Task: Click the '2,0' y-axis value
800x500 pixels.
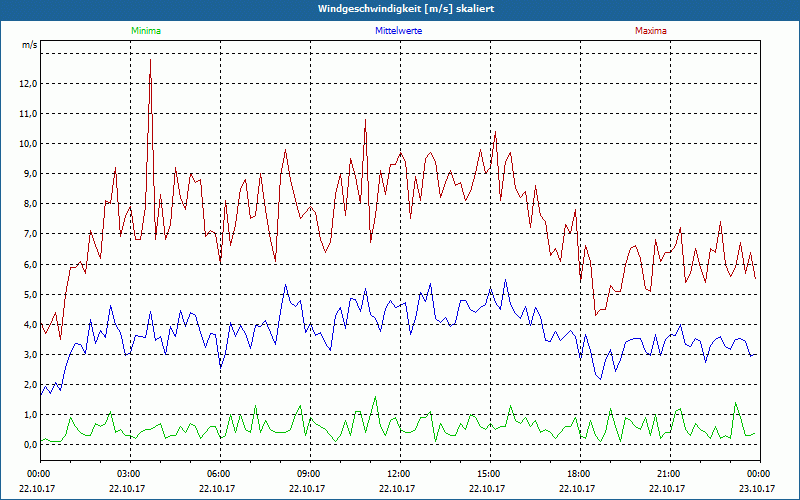Action: [x=30, y=385]
